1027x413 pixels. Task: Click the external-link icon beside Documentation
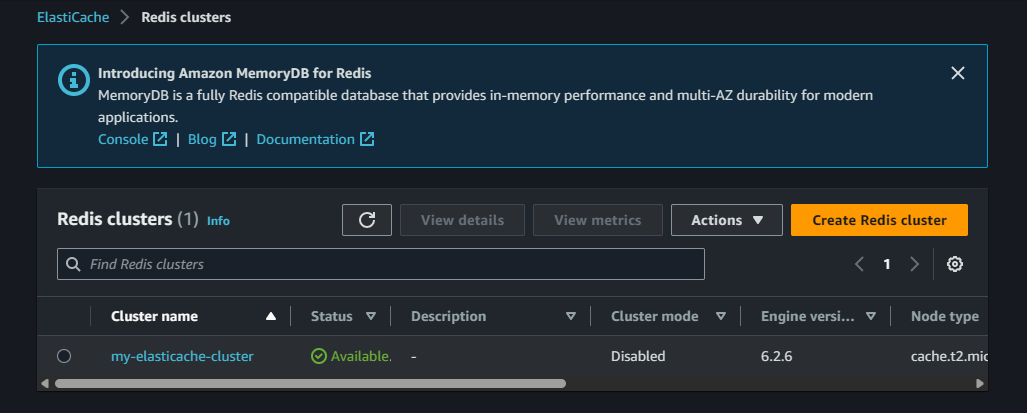tap(367, 139)
